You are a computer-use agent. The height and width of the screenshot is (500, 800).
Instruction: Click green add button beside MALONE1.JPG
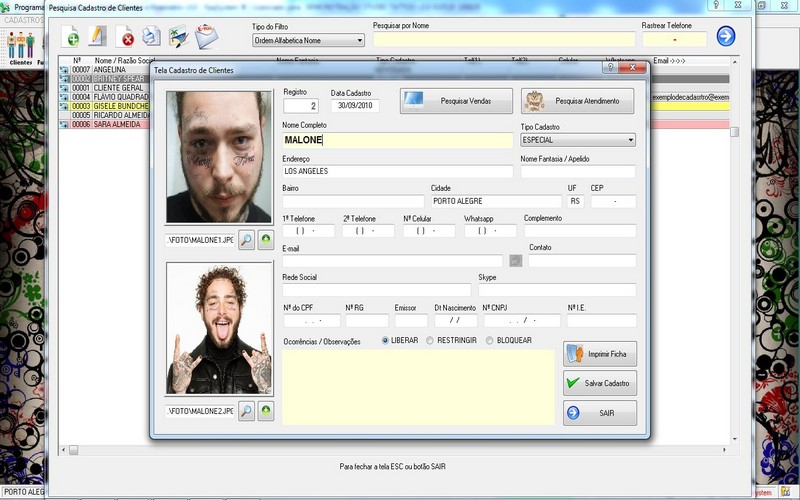[266, 239]
